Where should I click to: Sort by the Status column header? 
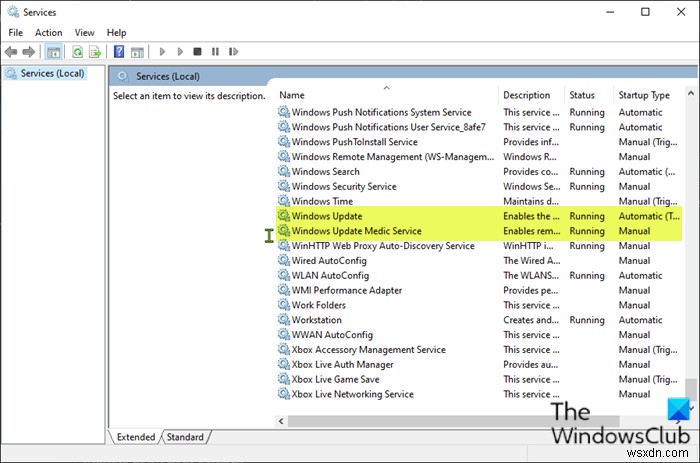(582, 95)
